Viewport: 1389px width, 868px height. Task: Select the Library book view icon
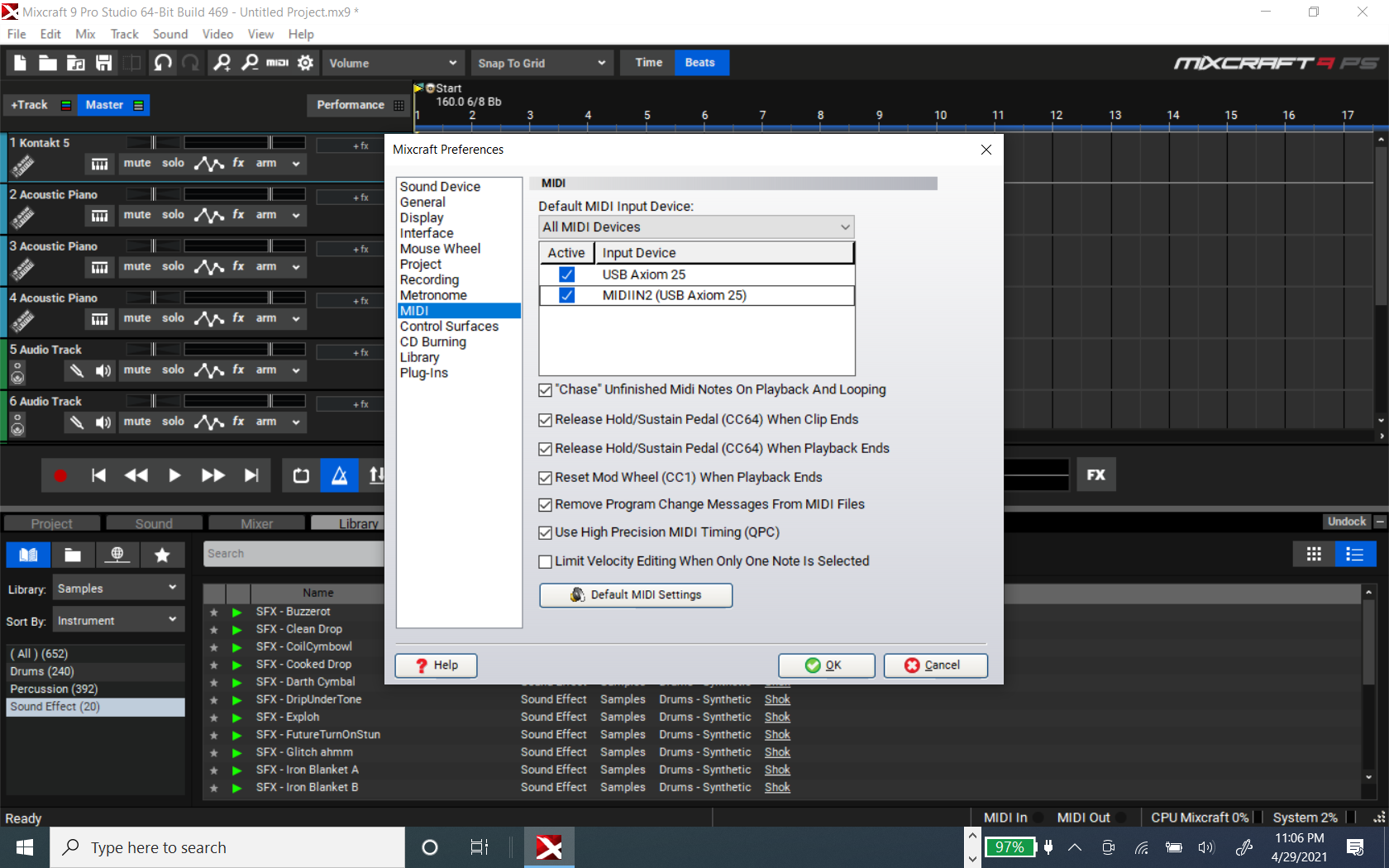(x=29, y=555)
